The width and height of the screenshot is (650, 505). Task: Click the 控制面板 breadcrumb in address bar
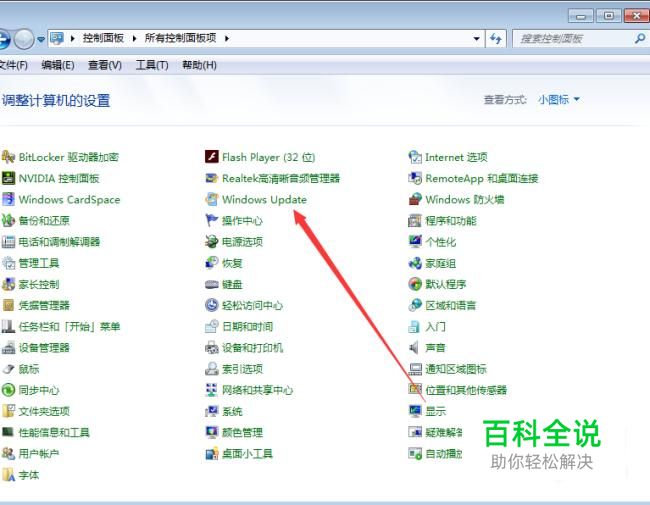103,39
